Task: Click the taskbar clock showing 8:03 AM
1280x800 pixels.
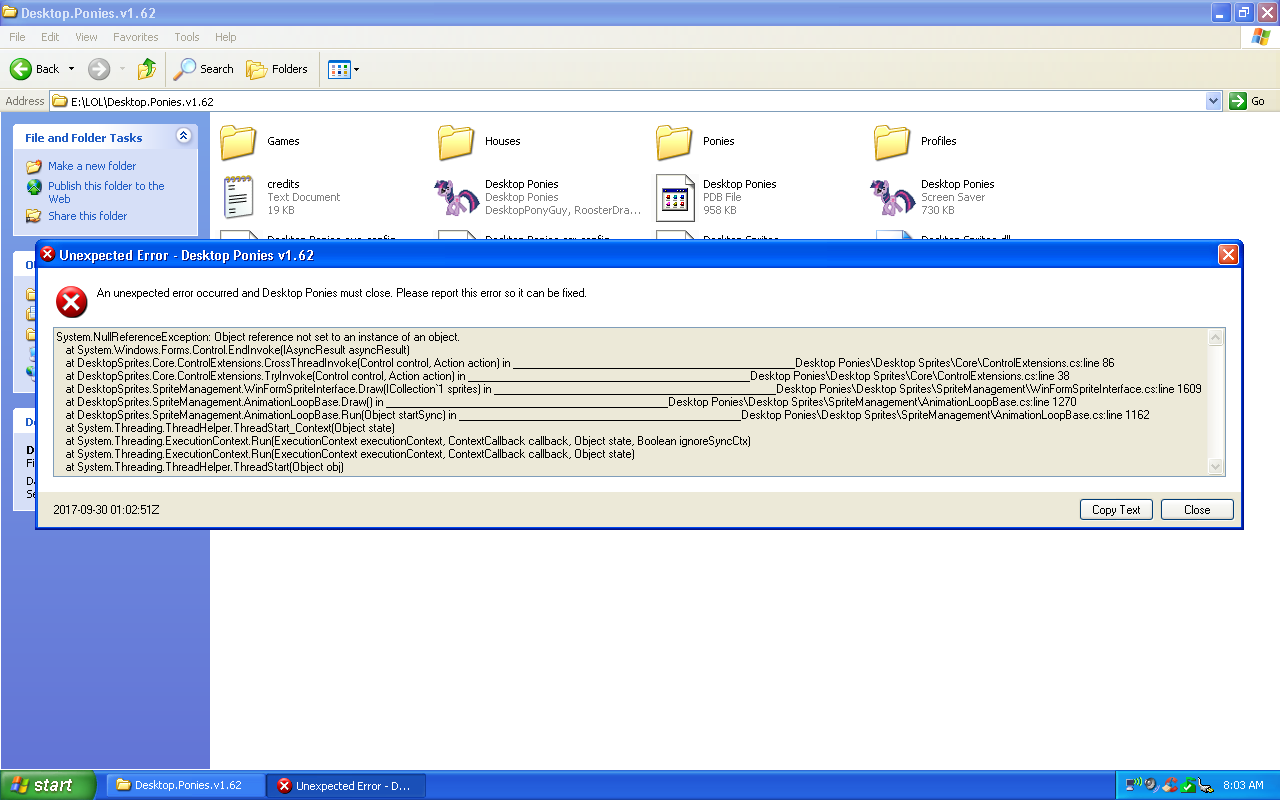Action: tap(1243, 785)
